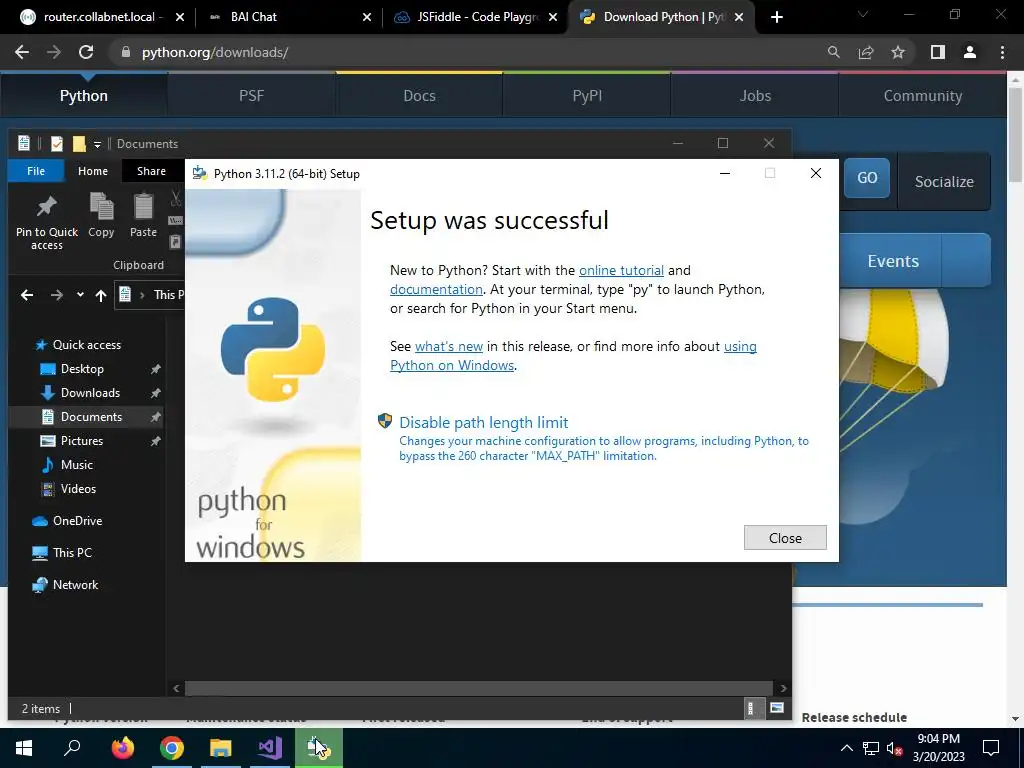Open using Python on Windows link
Screen dimensions: 1024x768
(573, 356)
